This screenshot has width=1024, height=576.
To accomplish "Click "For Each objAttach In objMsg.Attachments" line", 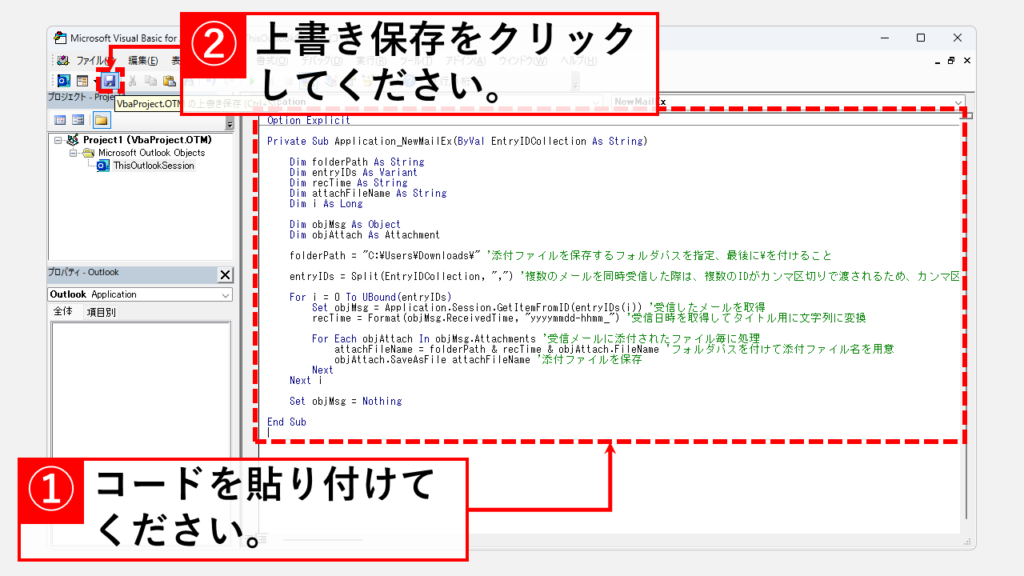I will pyautogui.click(x=536, y=339).
